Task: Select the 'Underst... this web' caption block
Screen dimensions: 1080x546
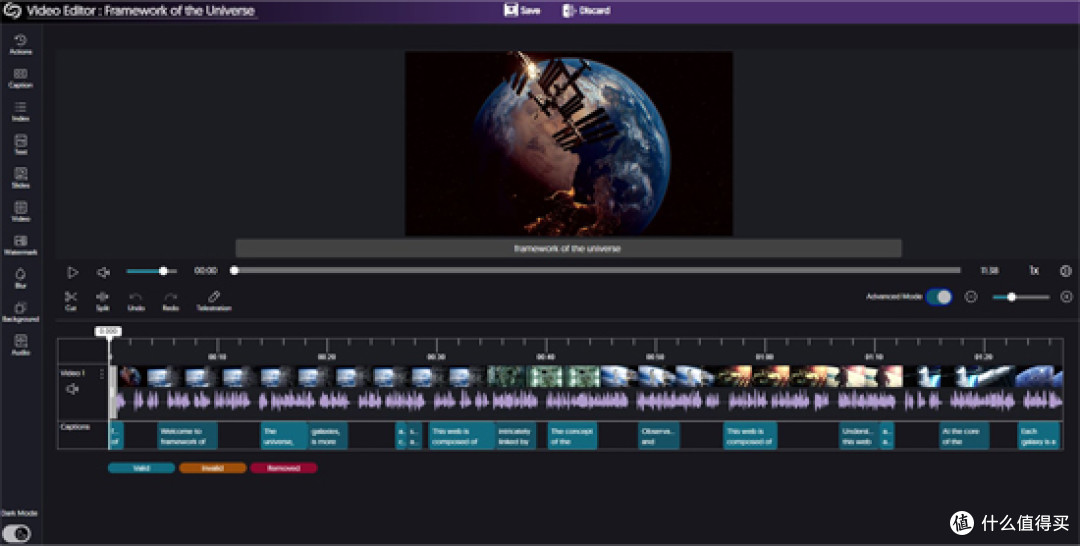Action: (x=860, y=436)
